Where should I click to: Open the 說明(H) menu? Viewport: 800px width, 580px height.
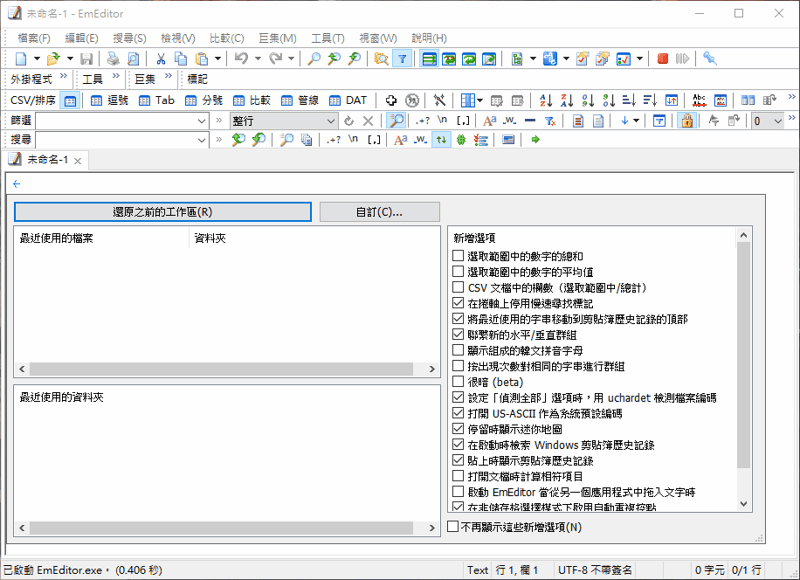[x=429, y=38]
